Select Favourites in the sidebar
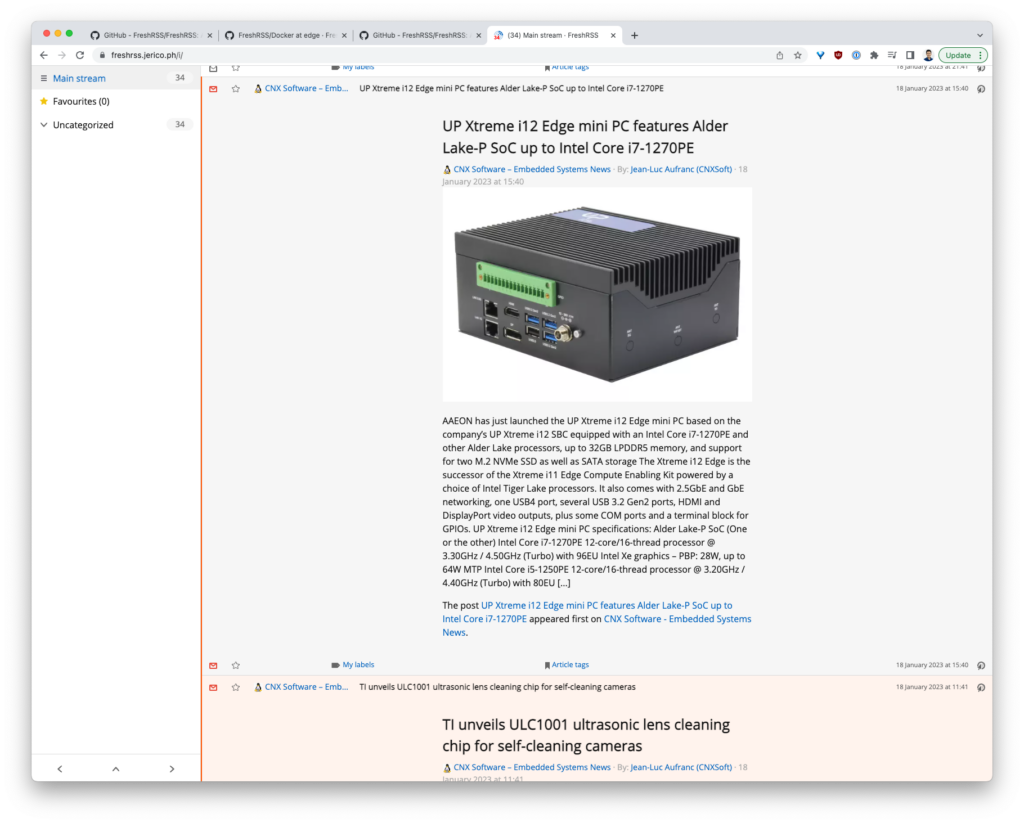The height and width of the screenshot is (823, 1024). tap(80, 101)
